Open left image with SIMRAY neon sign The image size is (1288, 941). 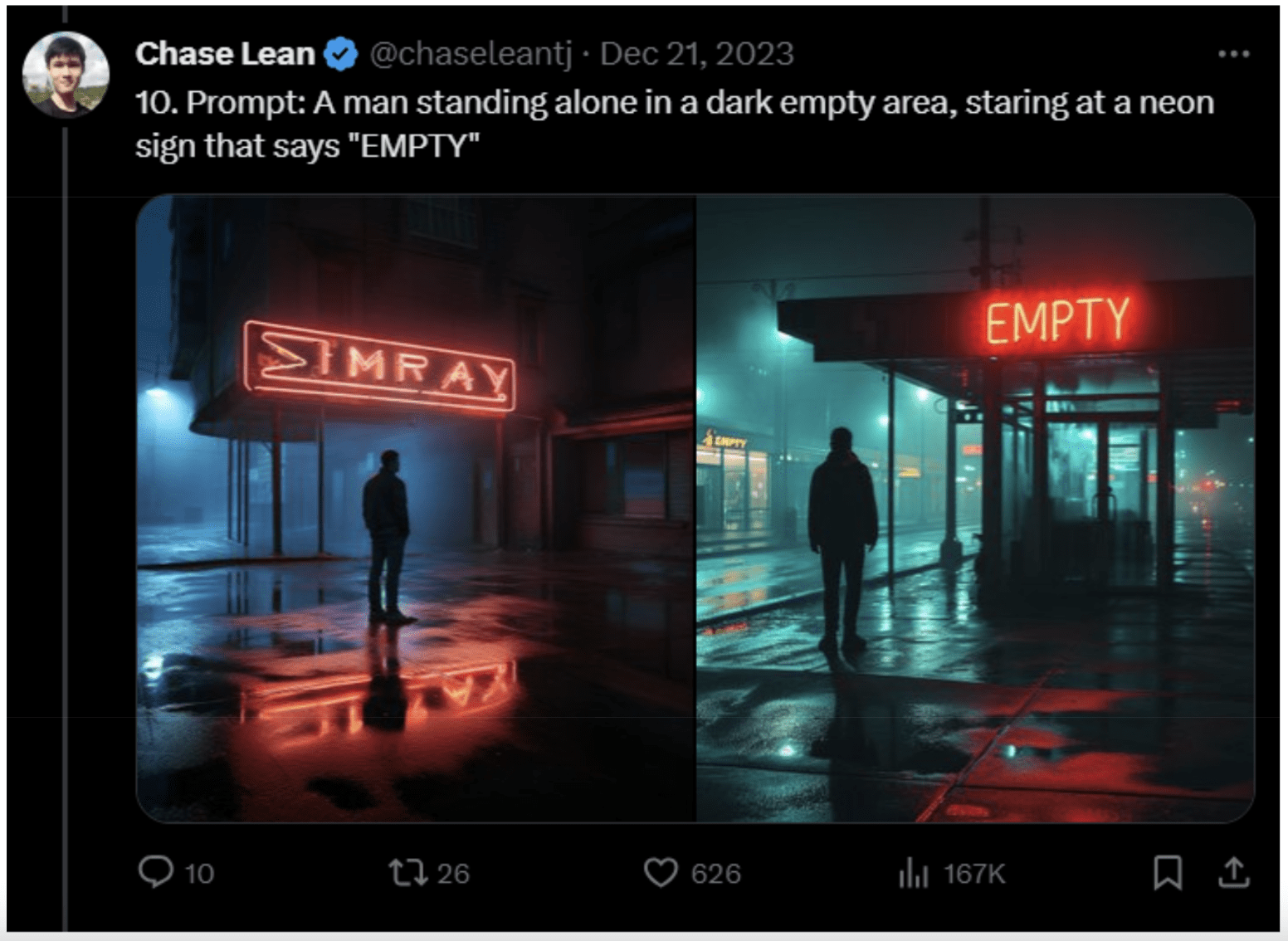tap(416, 509)
